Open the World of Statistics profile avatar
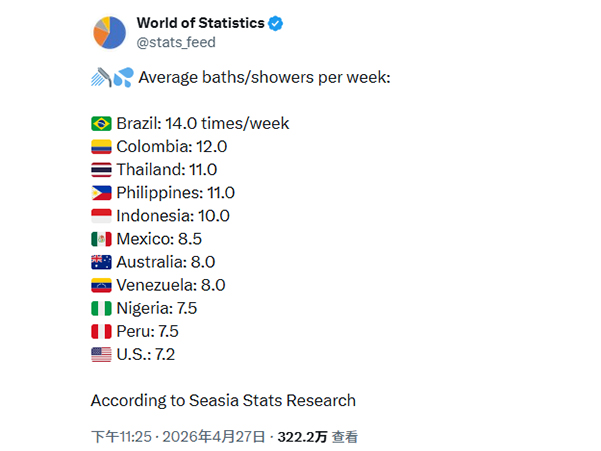This screenshot has height=451, width=601. click(x=110, y=32)
